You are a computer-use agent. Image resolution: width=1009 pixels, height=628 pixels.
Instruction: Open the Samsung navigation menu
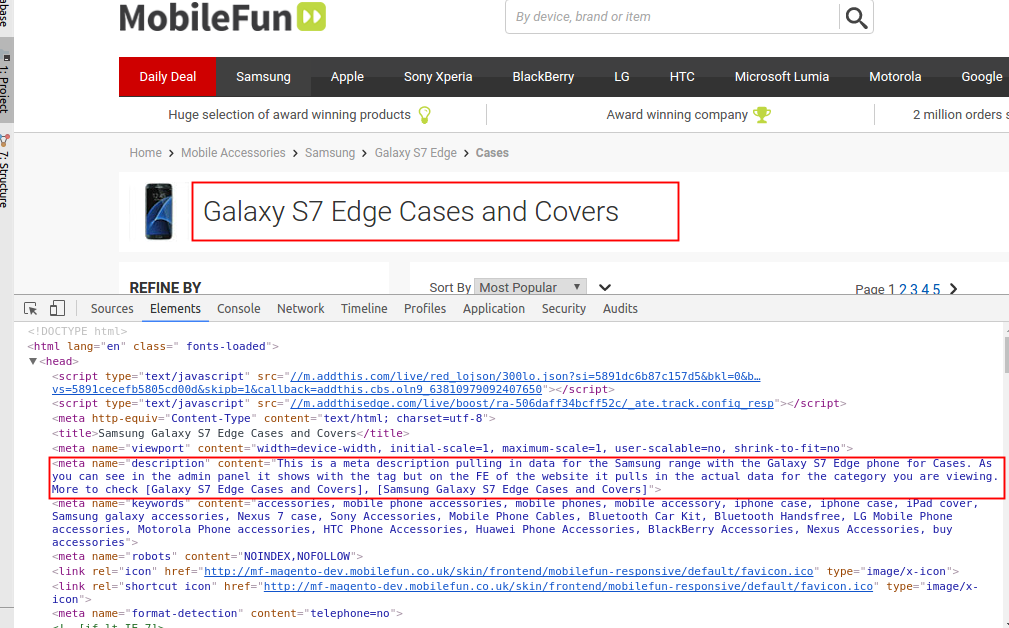[263, 77]
